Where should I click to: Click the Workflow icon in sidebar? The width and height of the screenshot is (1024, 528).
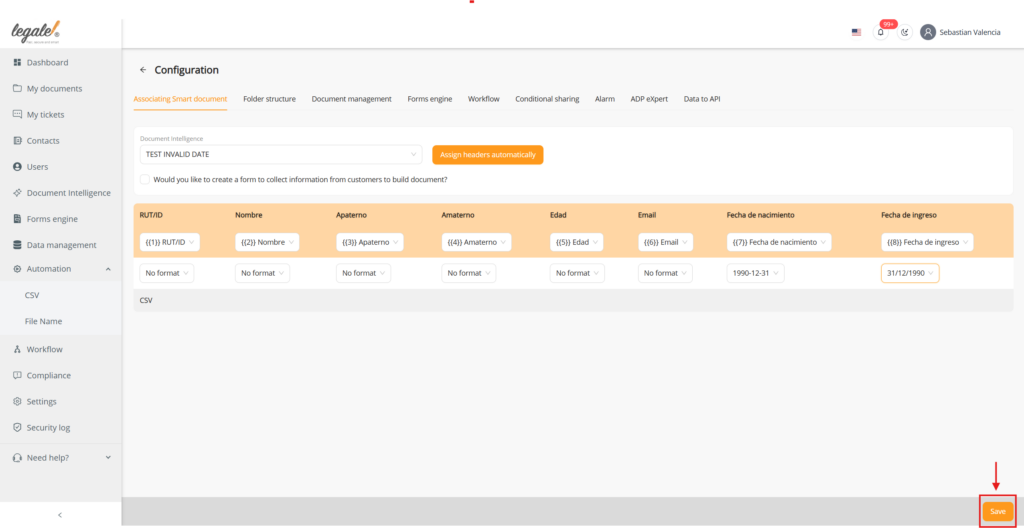pos(18,350)
